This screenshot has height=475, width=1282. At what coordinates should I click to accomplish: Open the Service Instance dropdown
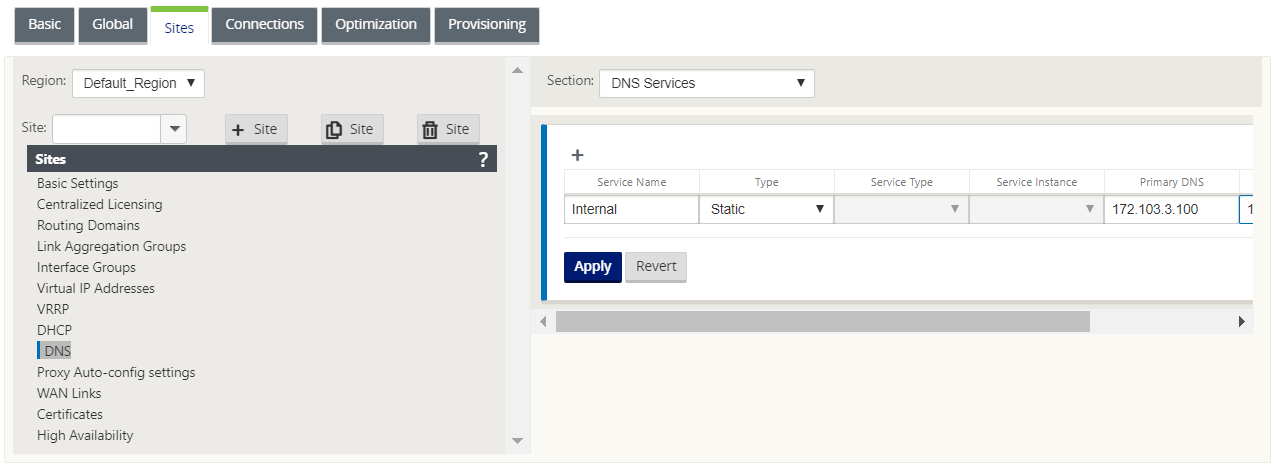1037,209
